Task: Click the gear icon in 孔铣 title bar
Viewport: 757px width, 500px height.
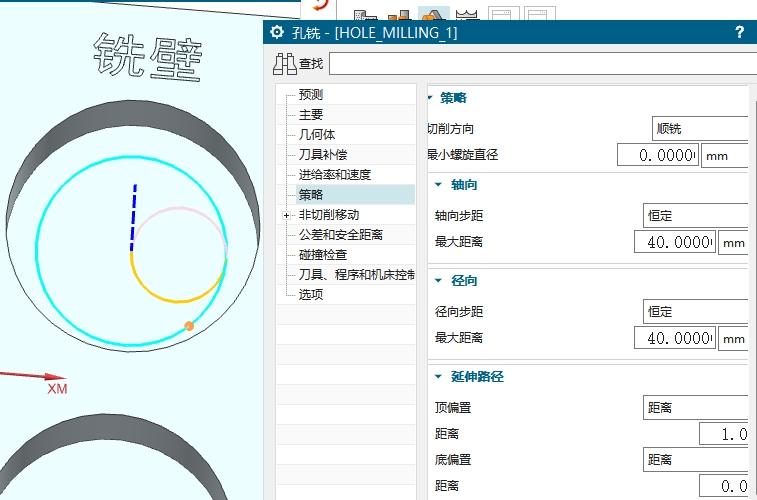Action: tap(277, 32)
